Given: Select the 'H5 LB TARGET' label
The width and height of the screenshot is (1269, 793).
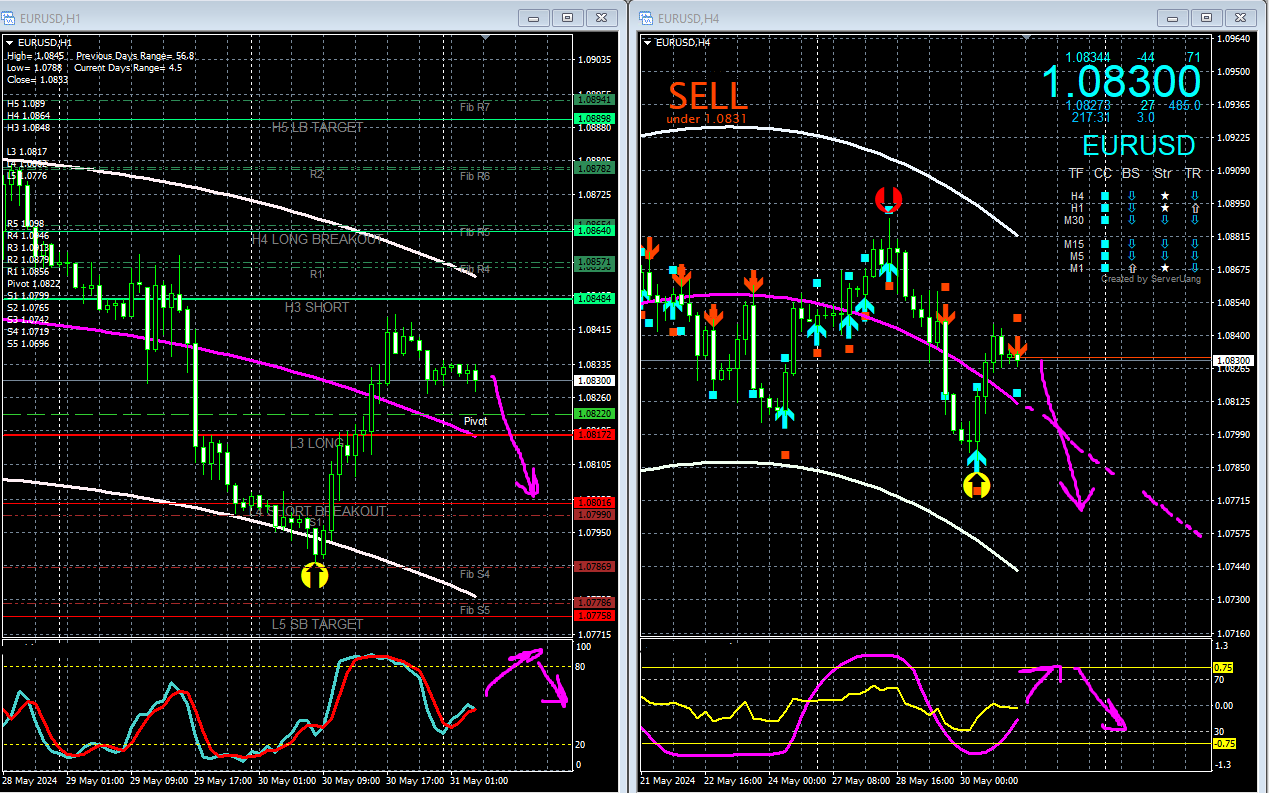Looking at the screenshot, I should point(318,127).
